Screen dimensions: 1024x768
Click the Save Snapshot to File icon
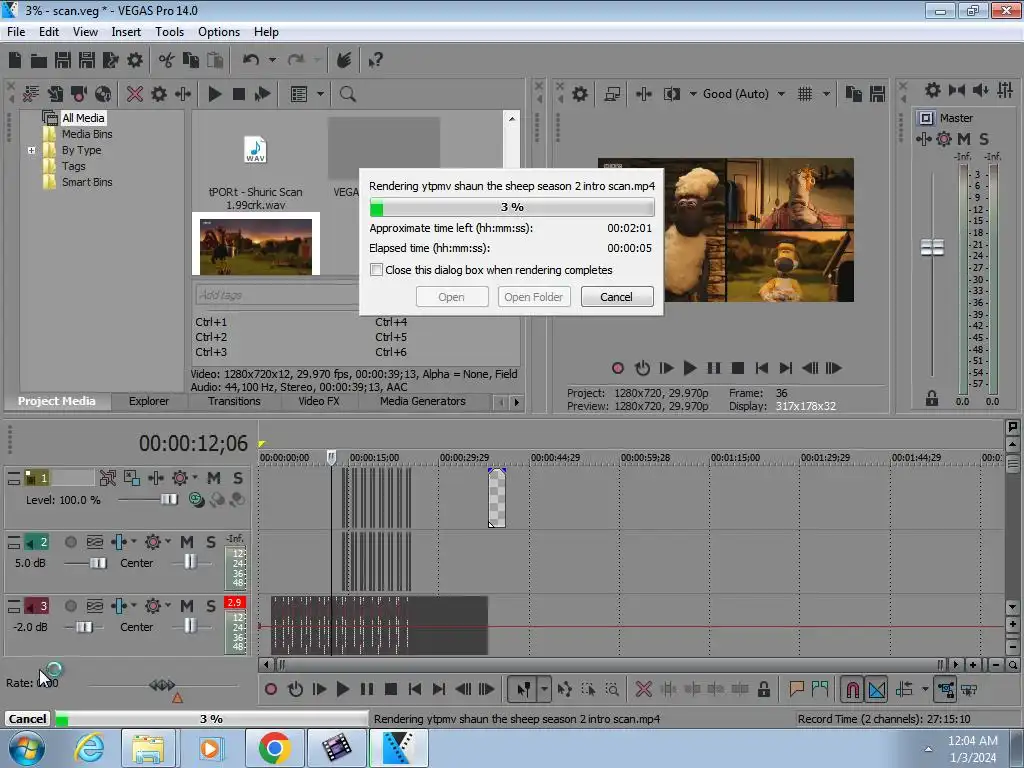[x=878, y=94]
